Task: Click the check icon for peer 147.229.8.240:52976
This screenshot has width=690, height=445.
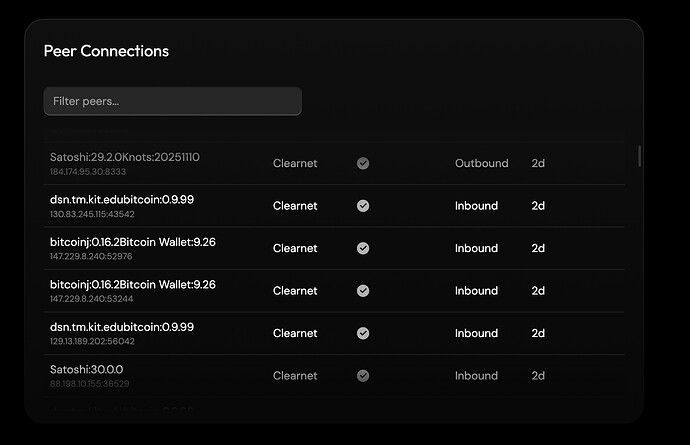Action: 363,248
